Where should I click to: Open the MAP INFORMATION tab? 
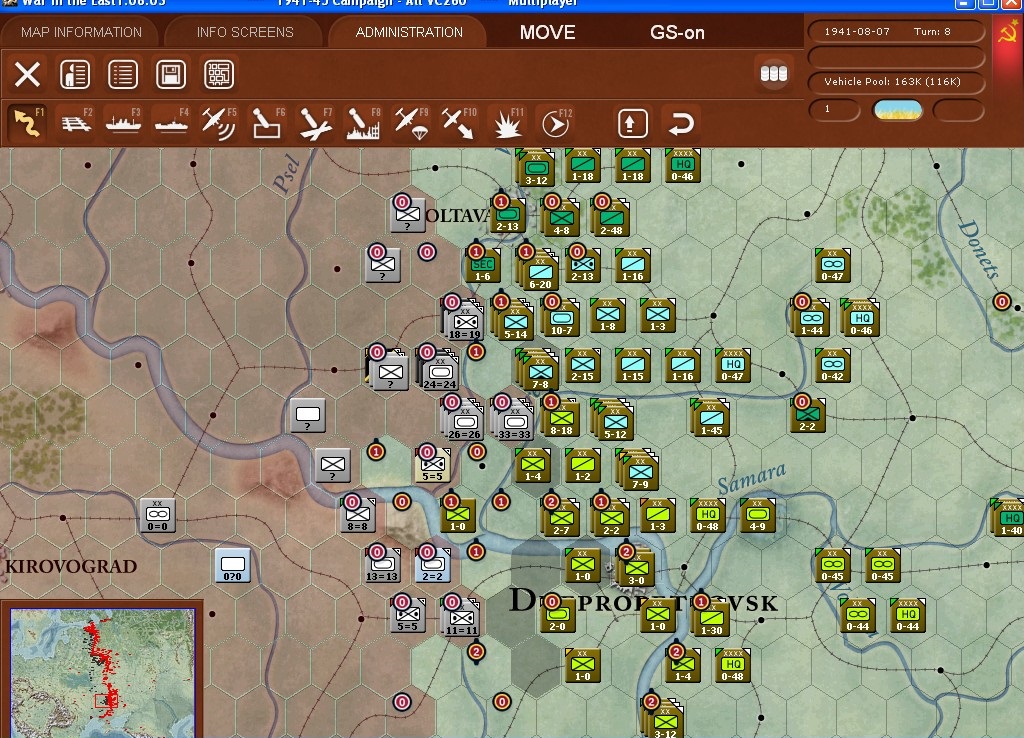81,32
